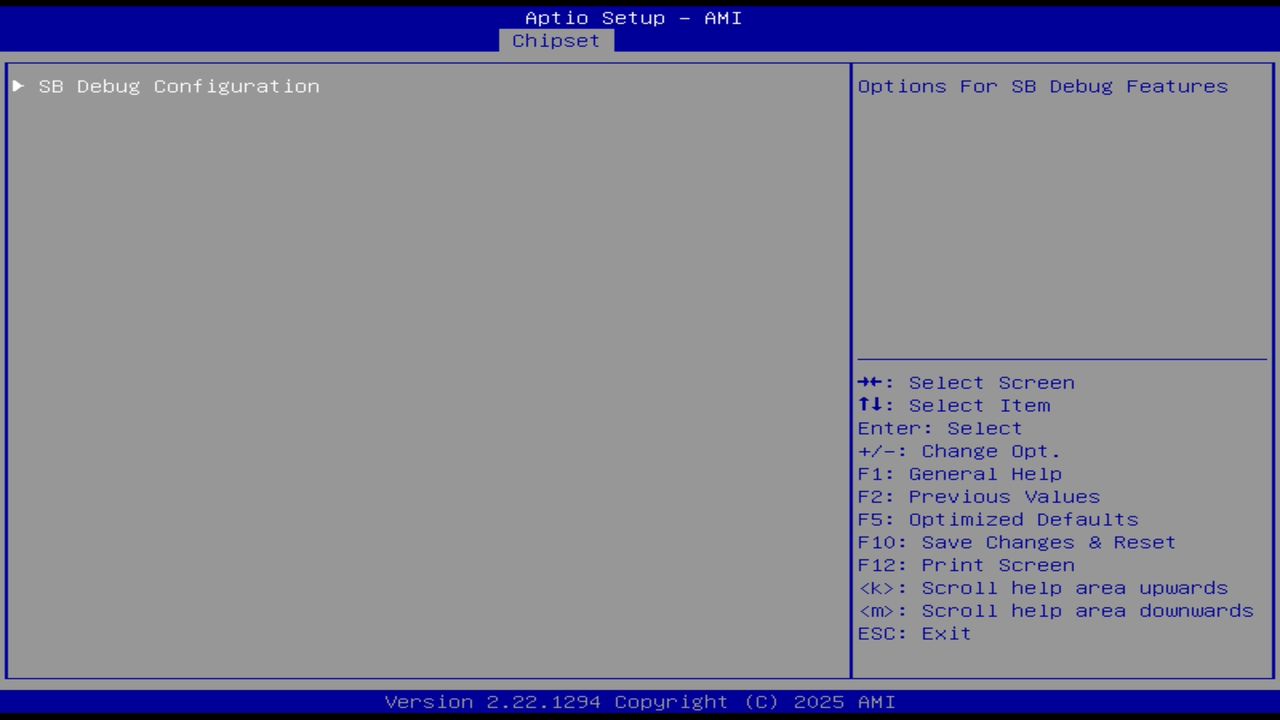Load F5 Optimized Defaults

coord(997,519)
